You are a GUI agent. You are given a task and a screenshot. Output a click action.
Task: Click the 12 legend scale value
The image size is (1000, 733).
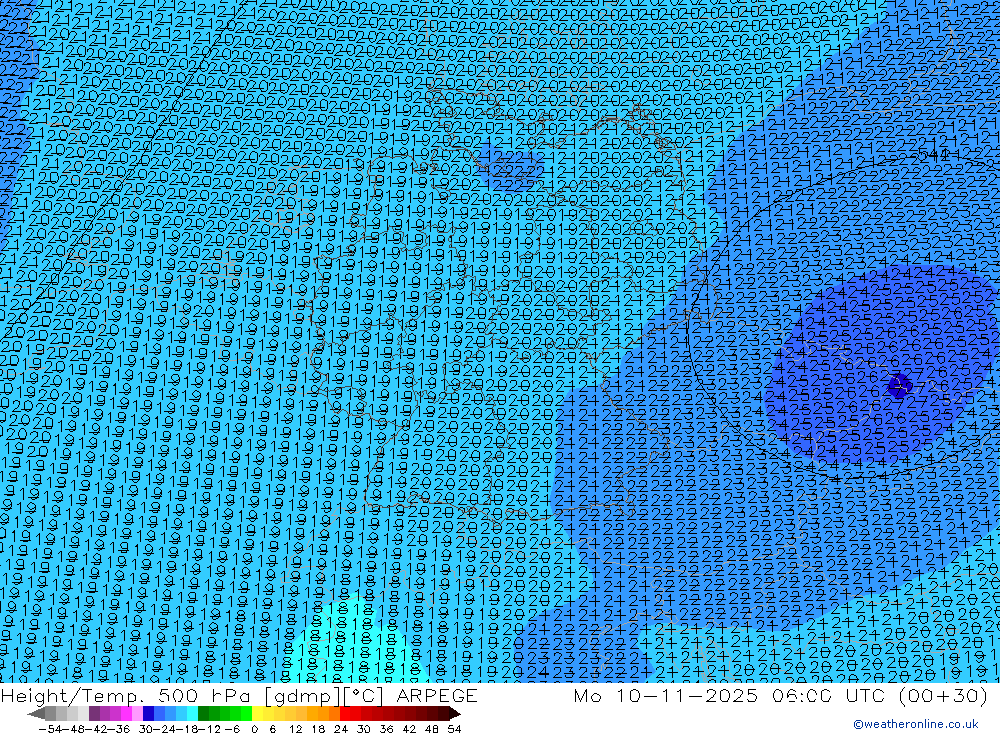click(295, 729)
